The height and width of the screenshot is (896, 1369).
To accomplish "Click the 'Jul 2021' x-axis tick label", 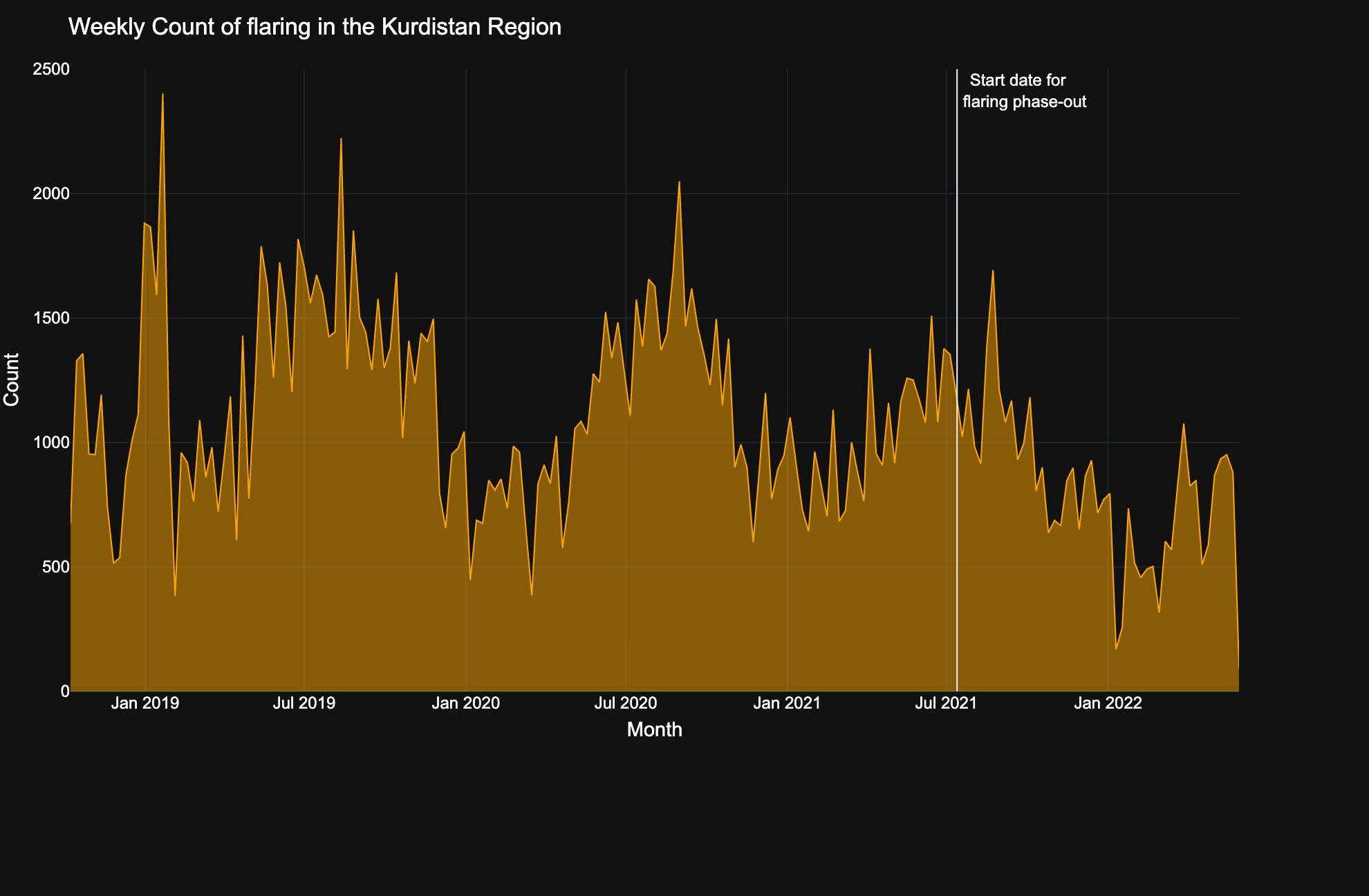I will pyautogui.click(x=946, y=704).
